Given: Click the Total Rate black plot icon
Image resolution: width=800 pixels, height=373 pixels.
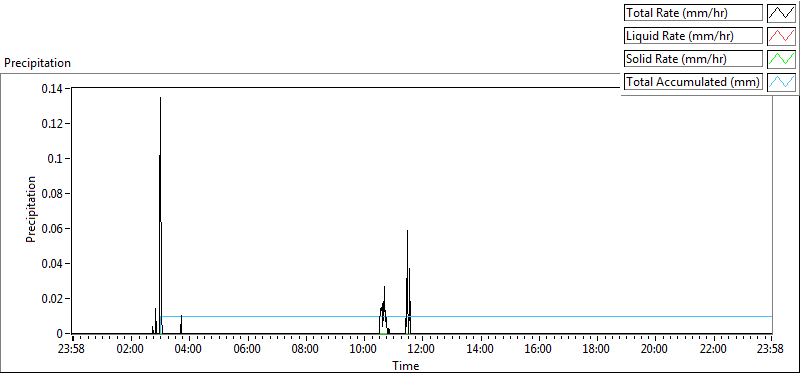Looking at the screenshot, I should [781, 13].
